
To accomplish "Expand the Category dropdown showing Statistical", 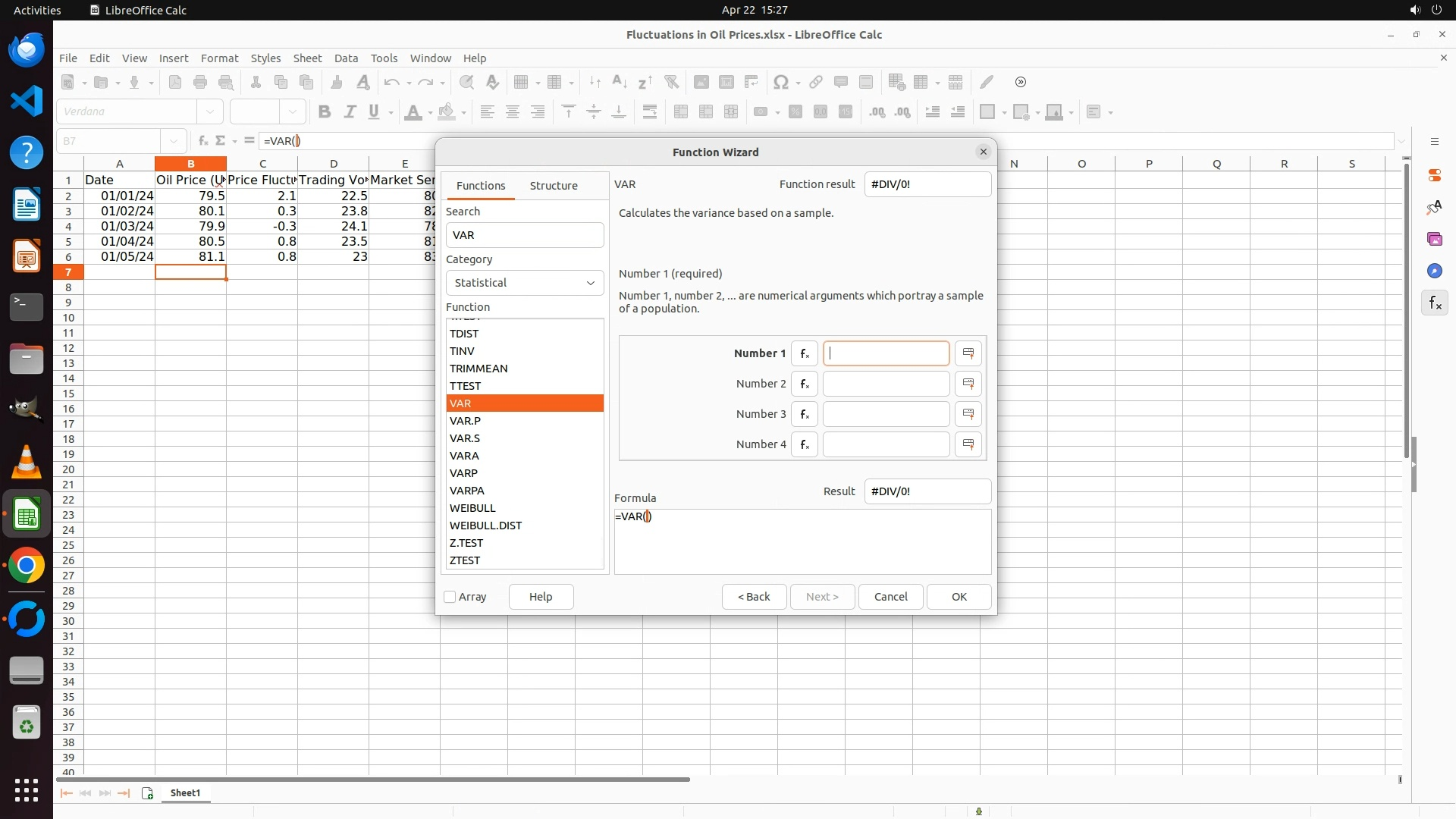I will 525,283.
